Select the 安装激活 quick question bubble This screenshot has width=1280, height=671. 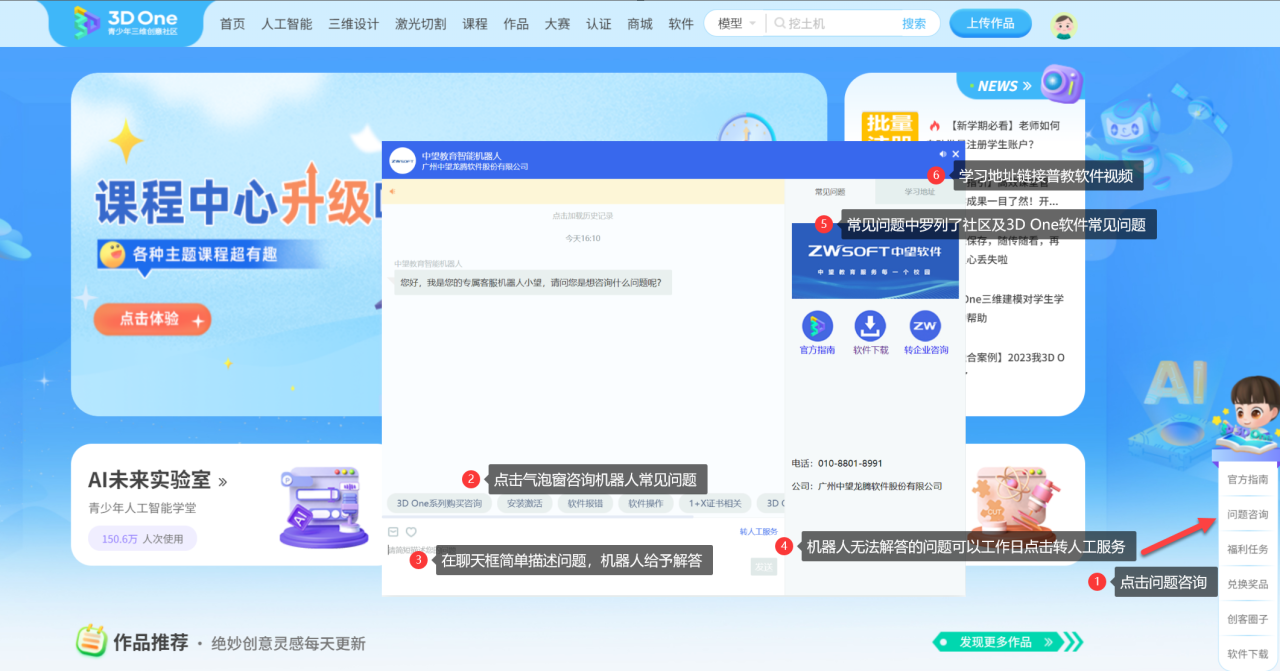click(x=524, y=503)
